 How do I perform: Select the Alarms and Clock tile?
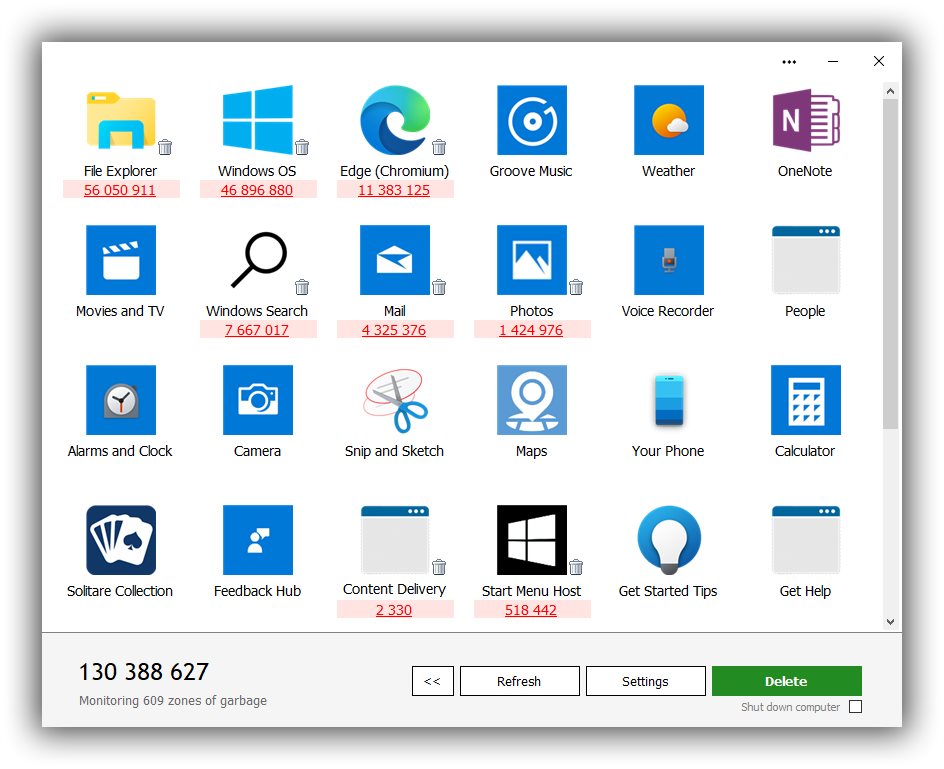pyautogui.click(x=121, y=400)
